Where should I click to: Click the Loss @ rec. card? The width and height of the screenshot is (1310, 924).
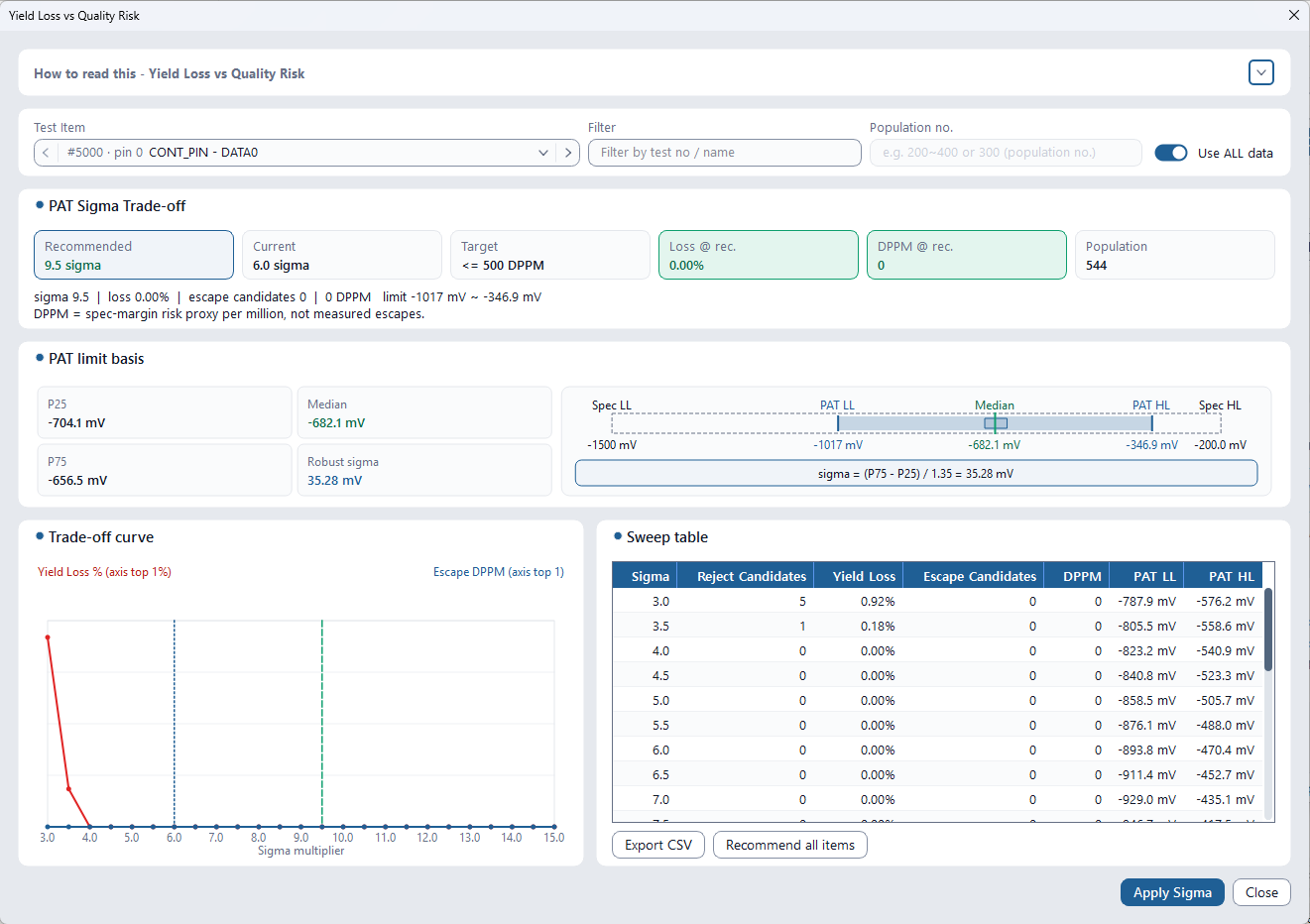point(759,255)
